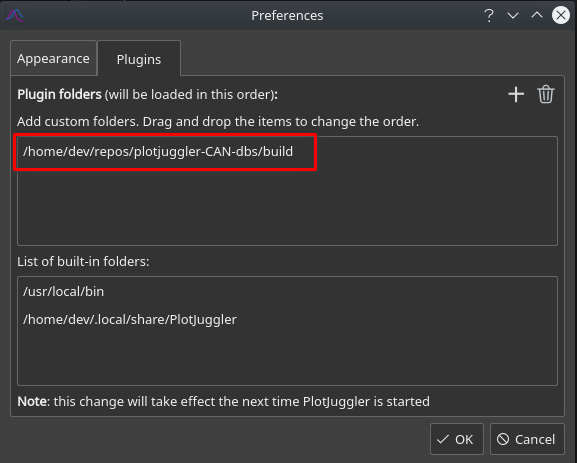Minimize Preferences with the down chevron

coord(513,15)
